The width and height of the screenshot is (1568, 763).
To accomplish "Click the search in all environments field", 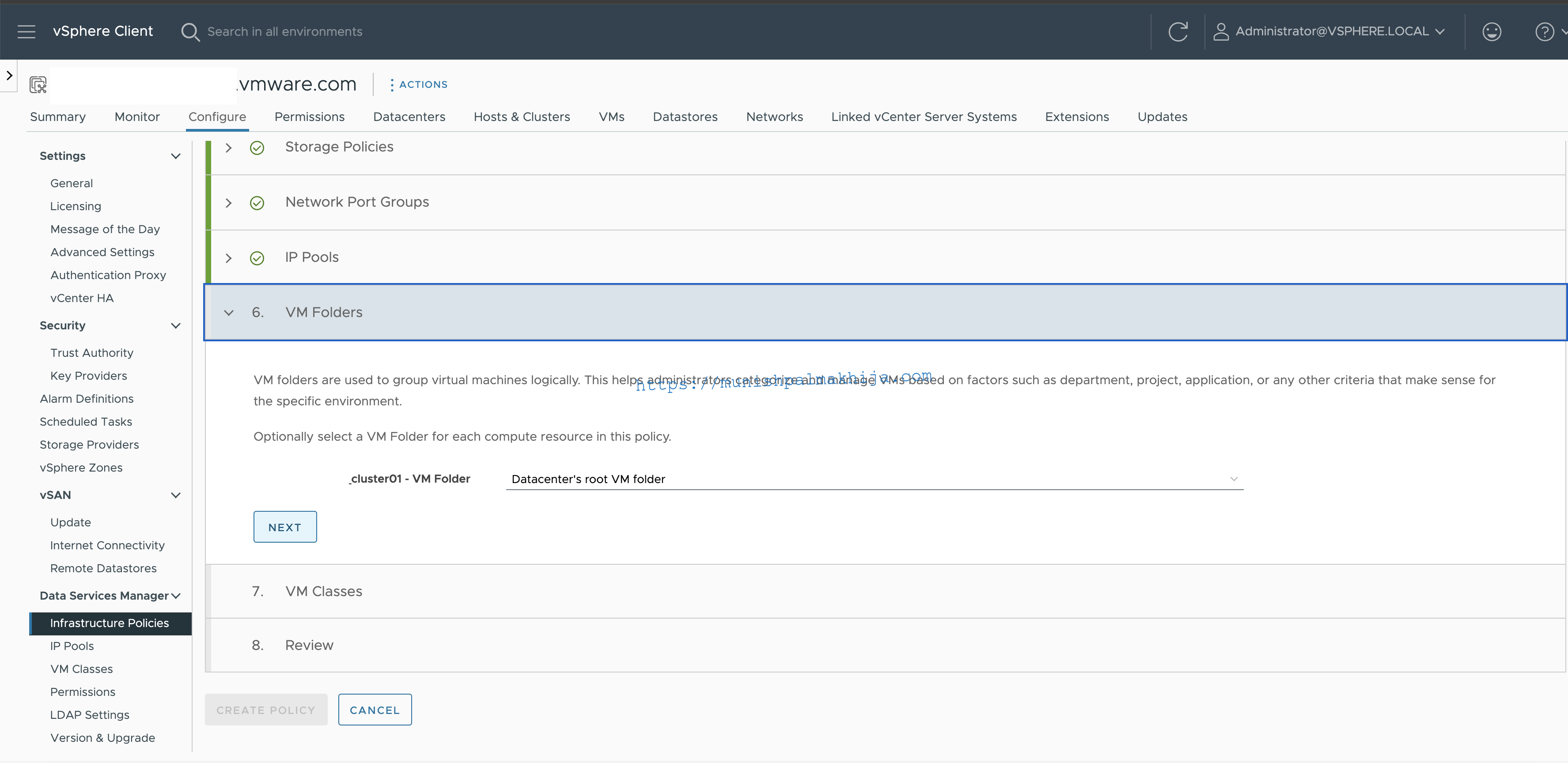I will click(x=285, y=32).
